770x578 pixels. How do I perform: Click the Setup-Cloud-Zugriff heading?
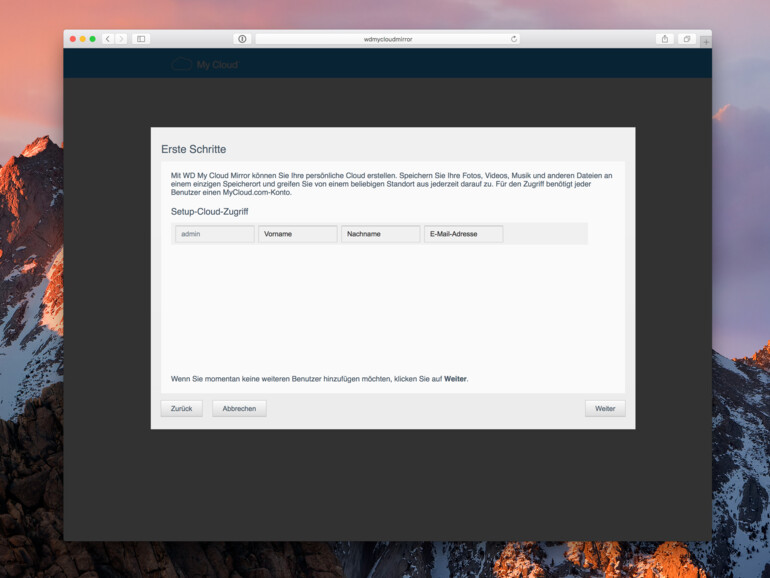[209, 212]
